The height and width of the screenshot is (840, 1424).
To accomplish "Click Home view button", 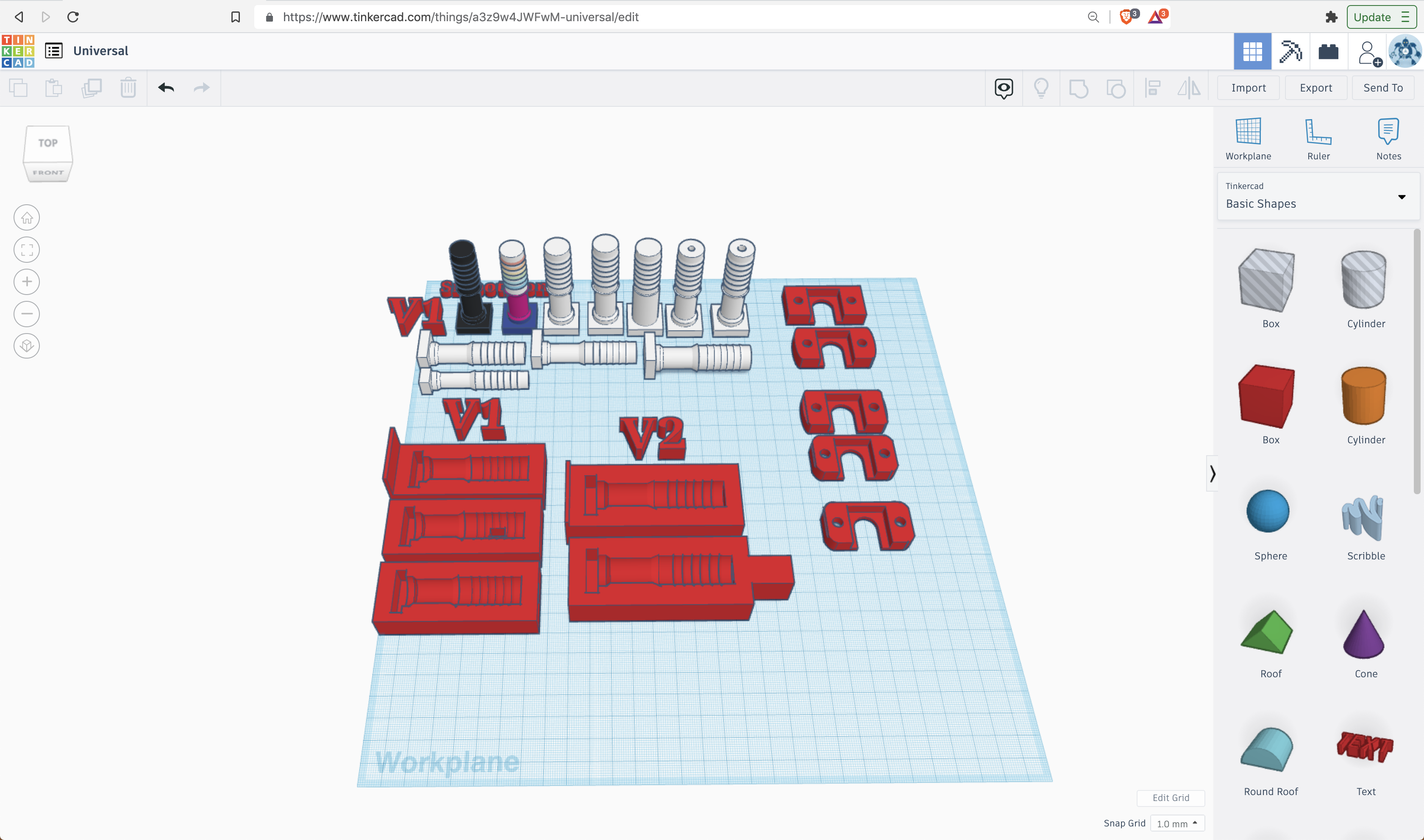I will pos(27,218).
